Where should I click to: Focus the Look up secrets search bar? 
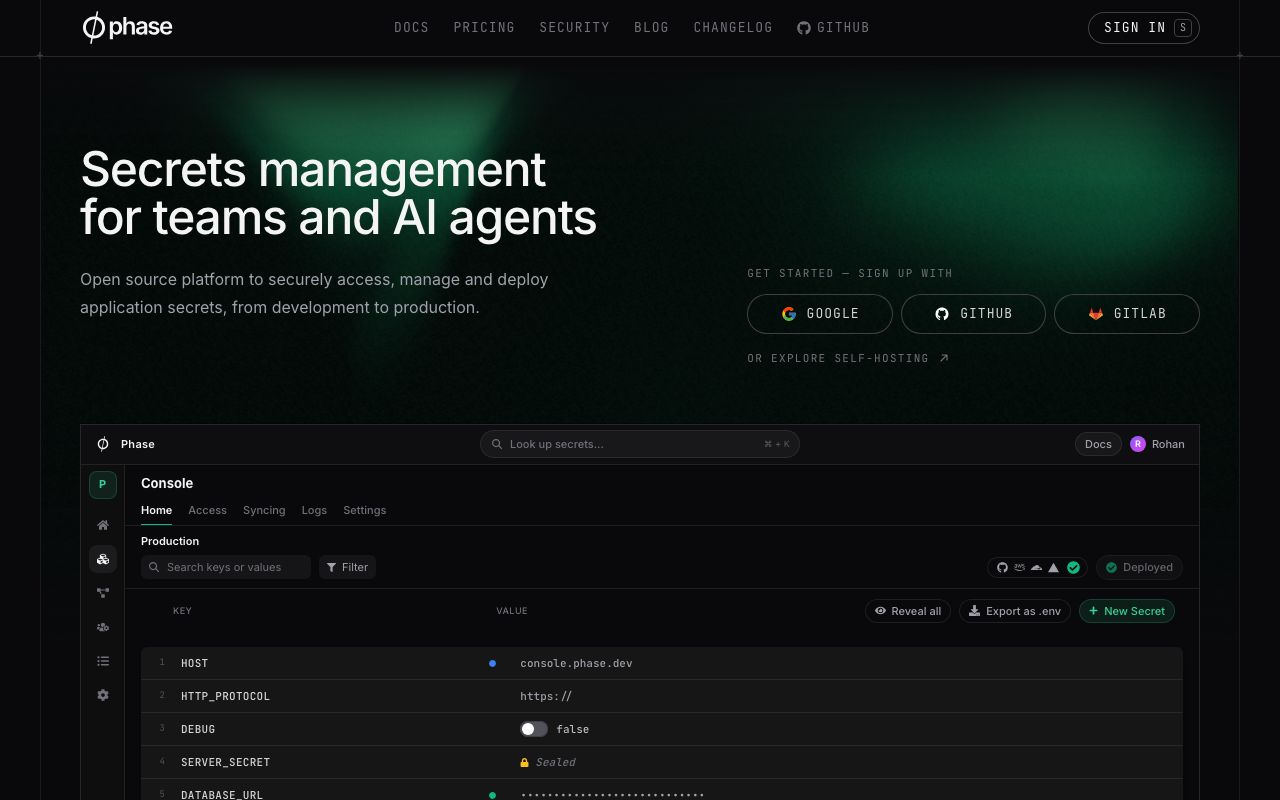640,444
